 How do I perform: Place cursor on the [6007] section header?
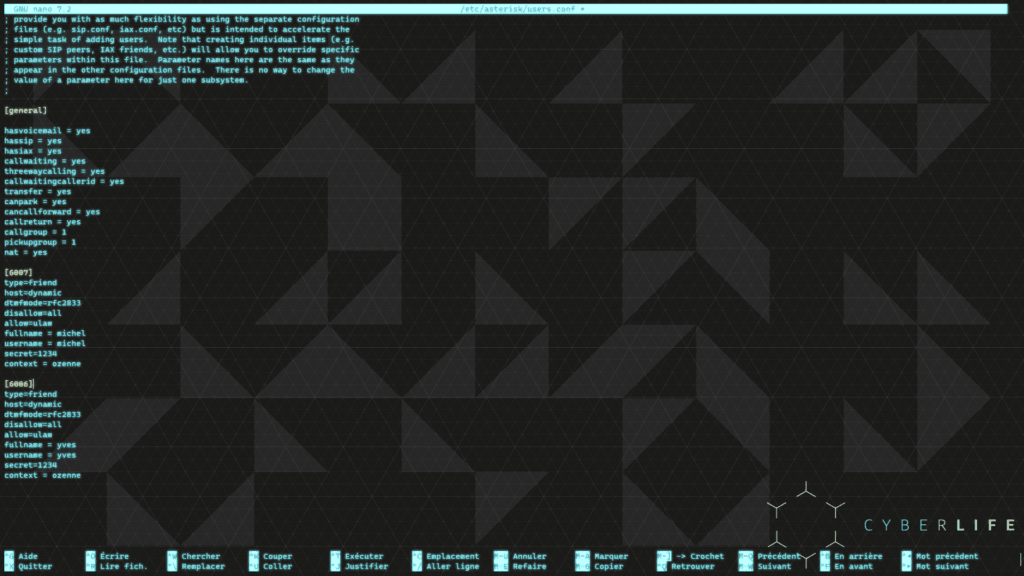18,272
